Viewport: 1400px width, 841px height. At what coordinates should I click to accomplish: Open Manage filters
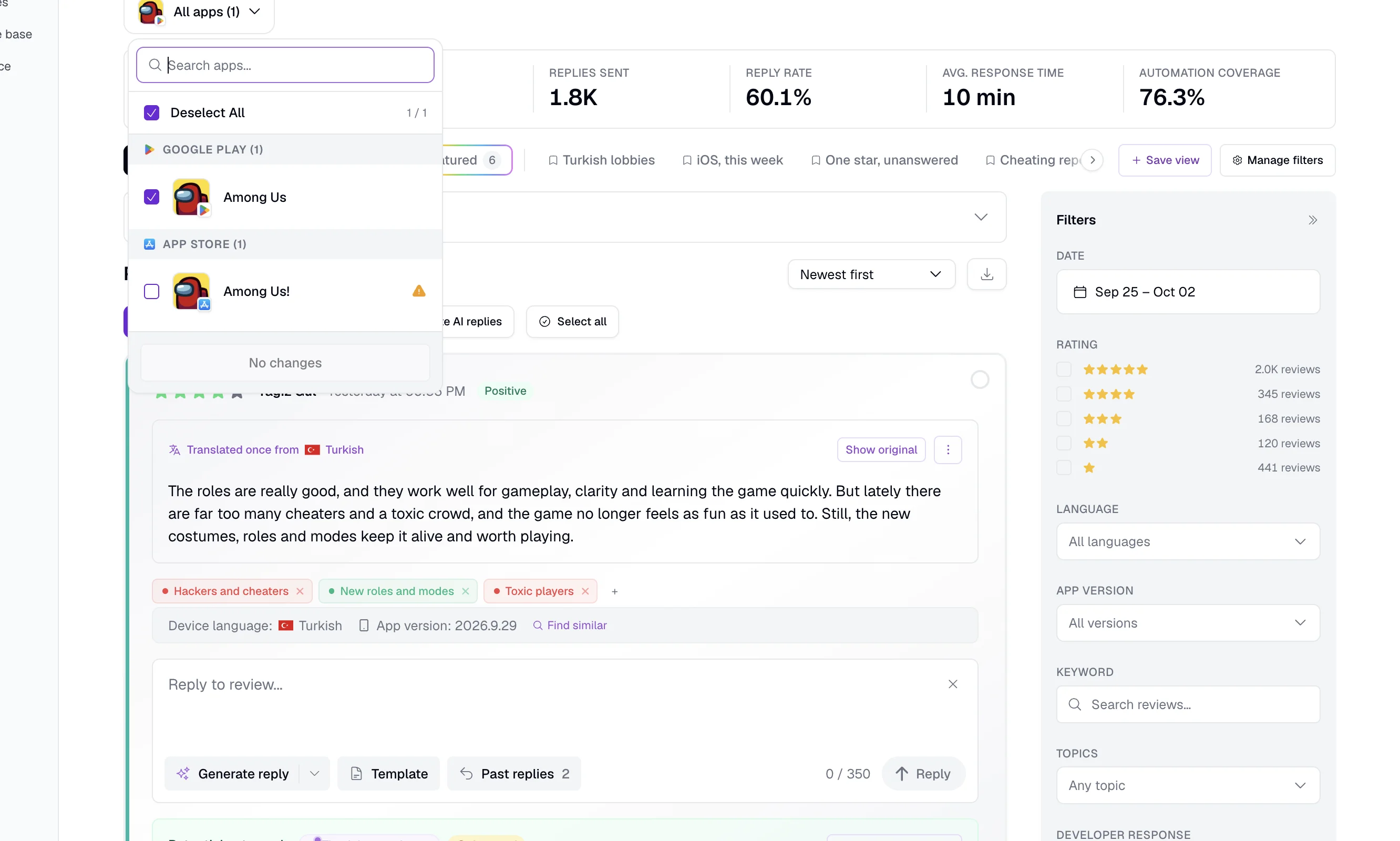click(1277, 160)
